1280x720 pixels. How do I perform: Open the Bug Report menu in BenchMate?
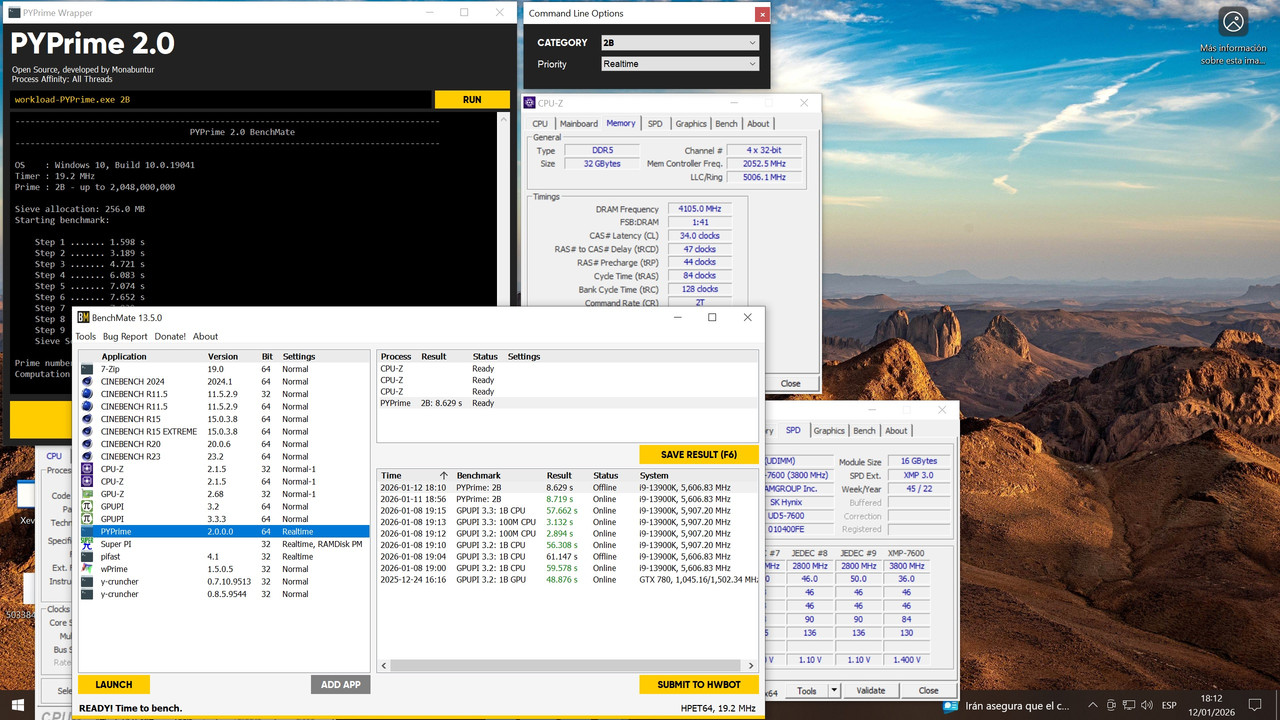(125, 337)
